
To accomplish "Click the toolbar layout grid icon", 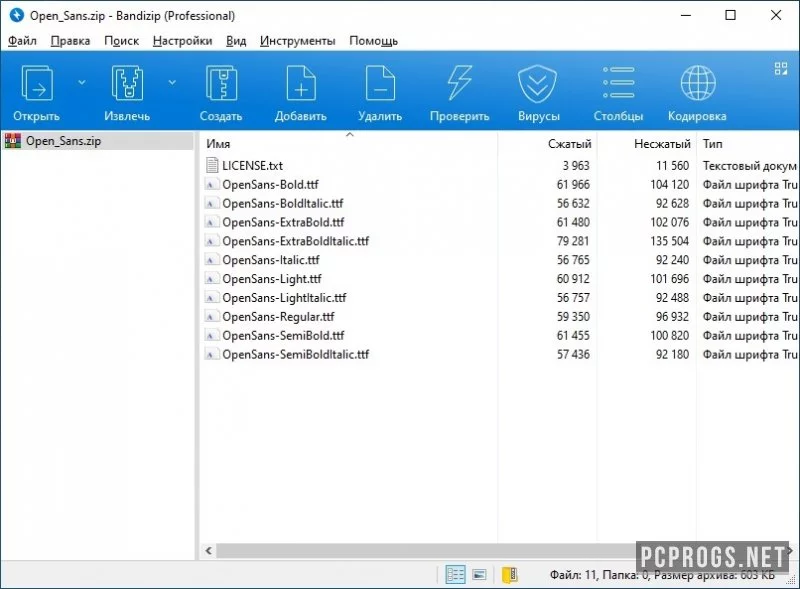I will [x=781, y=68].
